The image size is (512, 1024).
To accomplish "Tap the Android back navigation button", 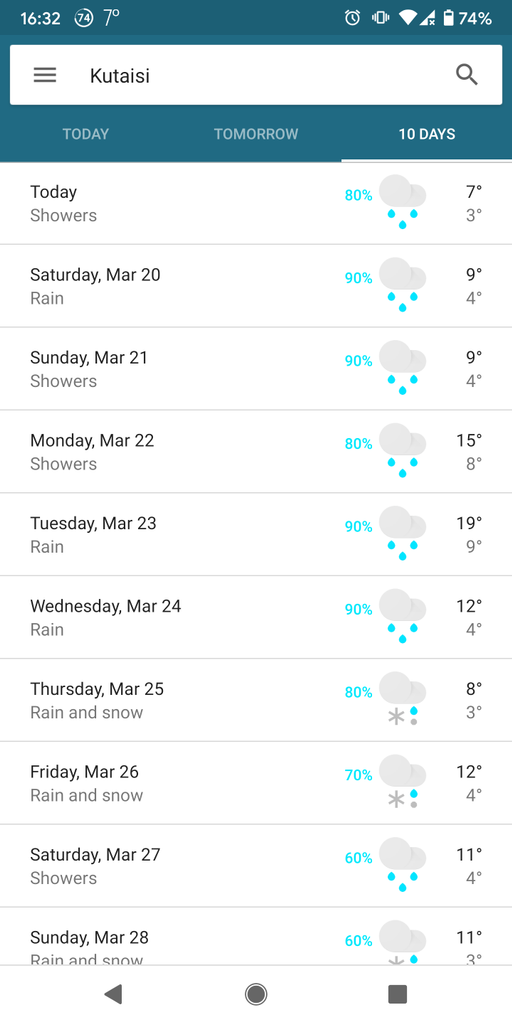I will click(113, 994).
